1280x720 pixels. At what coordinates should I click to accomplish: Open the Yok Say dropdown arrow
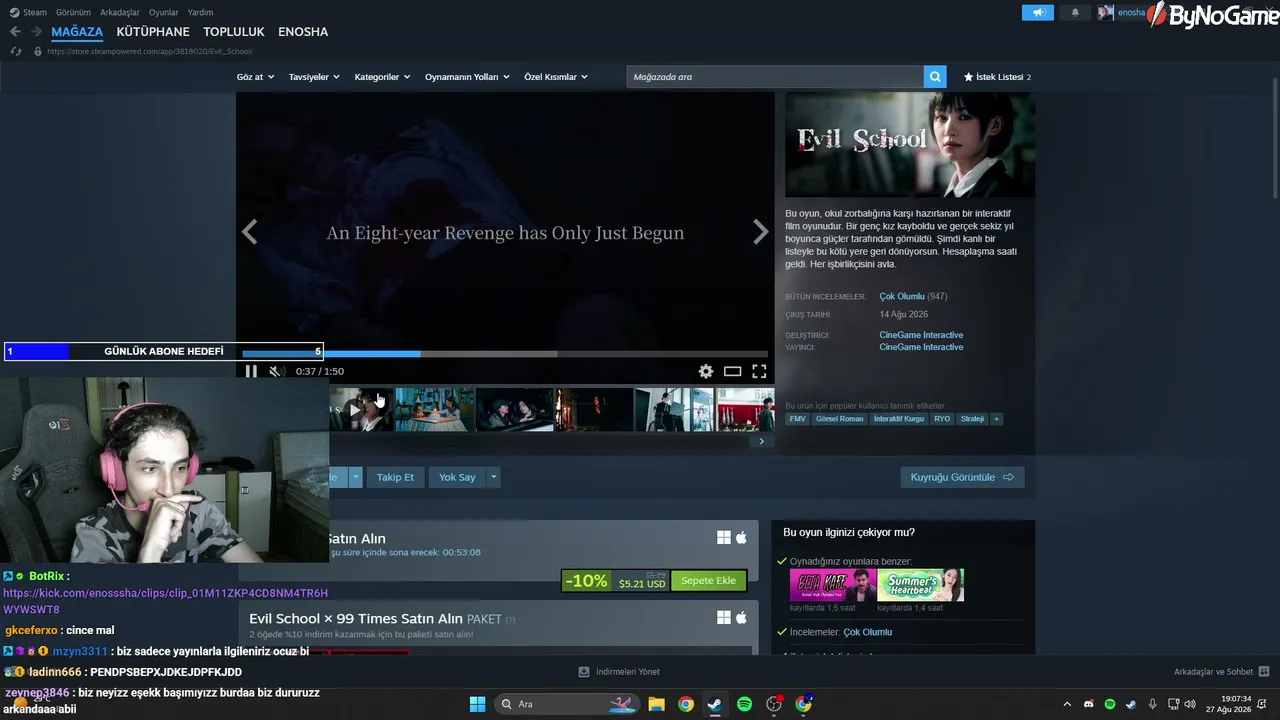(x=493, y=477)
